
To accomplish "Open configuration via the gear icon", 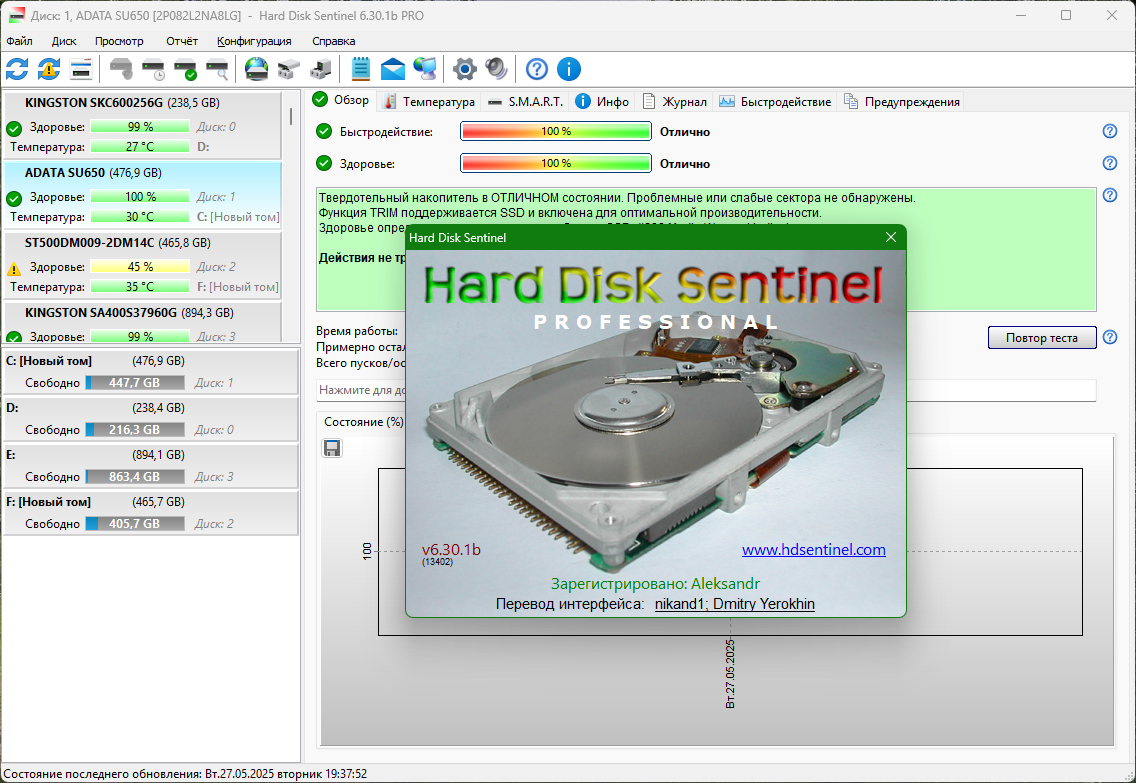I will [x=464, y=70].
